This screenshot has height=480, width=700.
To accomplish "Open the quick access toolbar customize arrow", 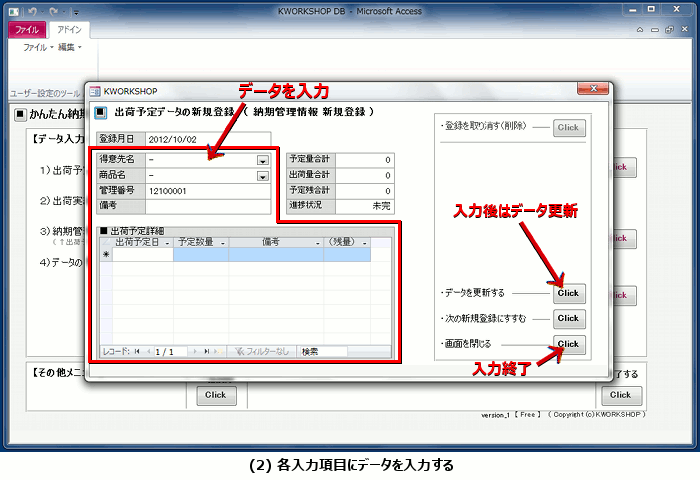I will 76,12.
